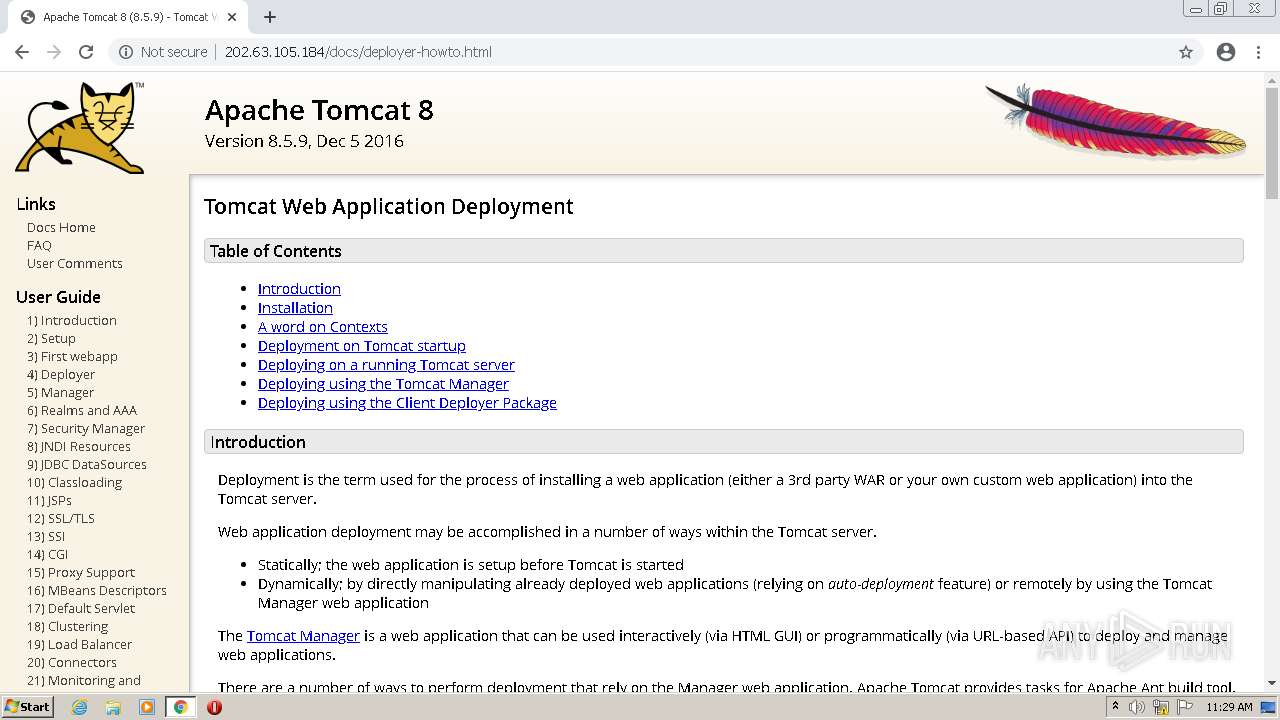Screen dimensions: 1280x720
Task: Click the browser back arrow
Action: (x=22, y=52)
